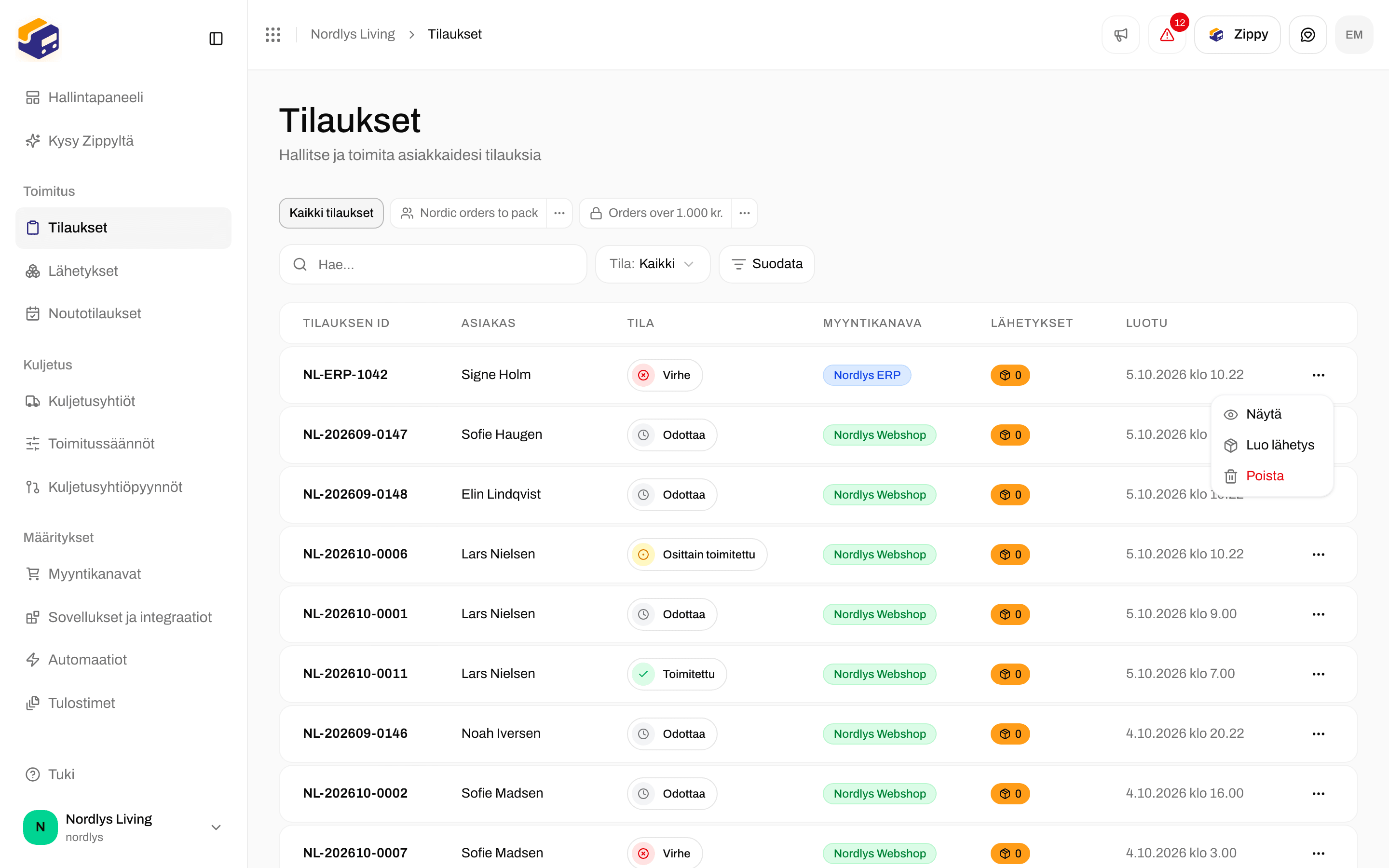
Task: Go to Noutotilaukset page
Action: tap(123, 313)
